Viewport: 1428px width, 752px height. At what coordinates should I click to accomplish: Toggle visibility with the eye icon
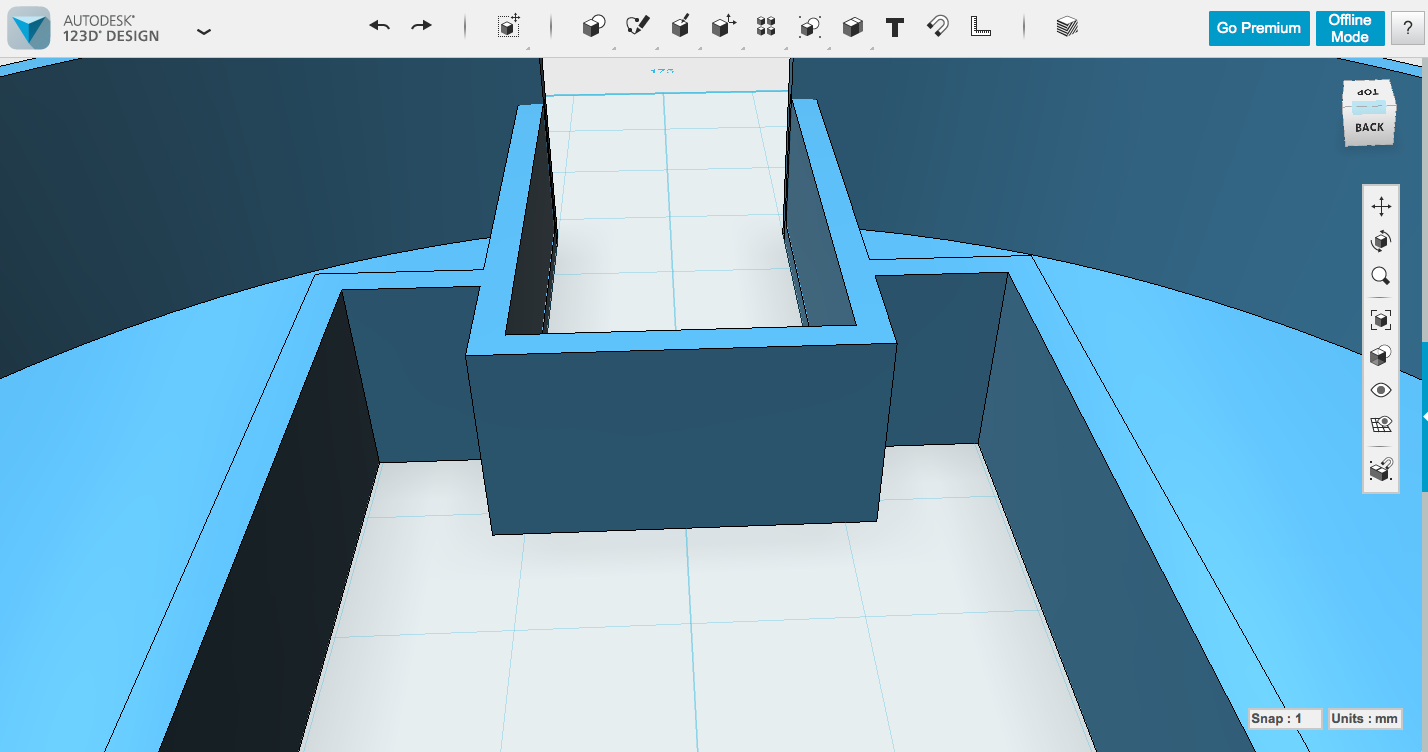pyautogui.click(x=1381, y=390)
